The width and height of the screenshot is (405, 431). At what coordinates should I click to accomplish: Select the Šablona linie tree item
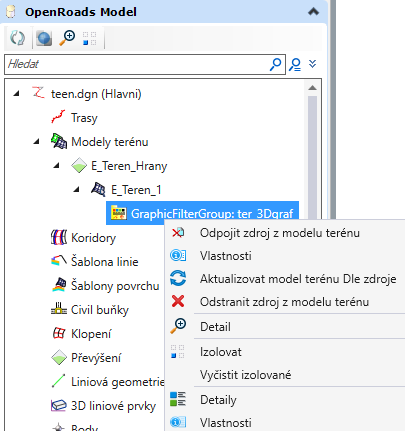pyautogui.click(x=105, y=262)
